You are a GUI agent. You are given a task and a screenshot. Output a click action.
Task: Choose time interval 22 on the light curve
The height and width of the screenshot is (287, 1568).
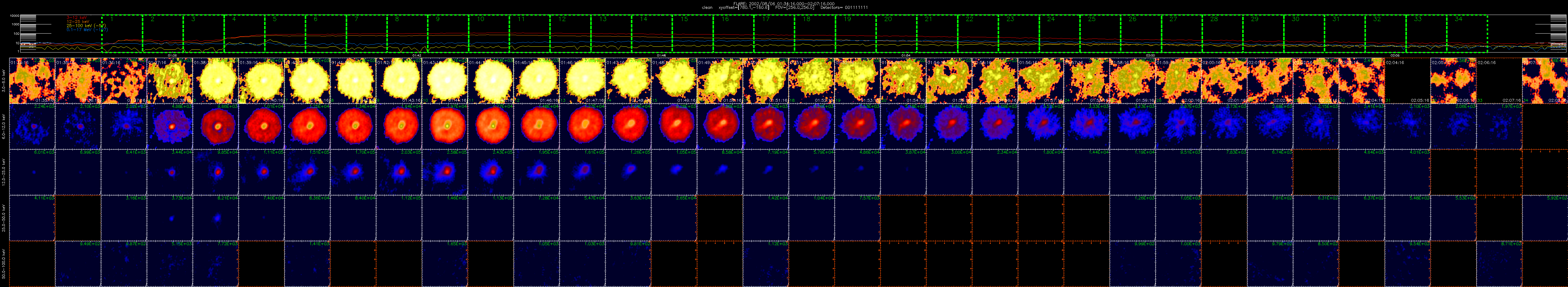tap(978, 34)
